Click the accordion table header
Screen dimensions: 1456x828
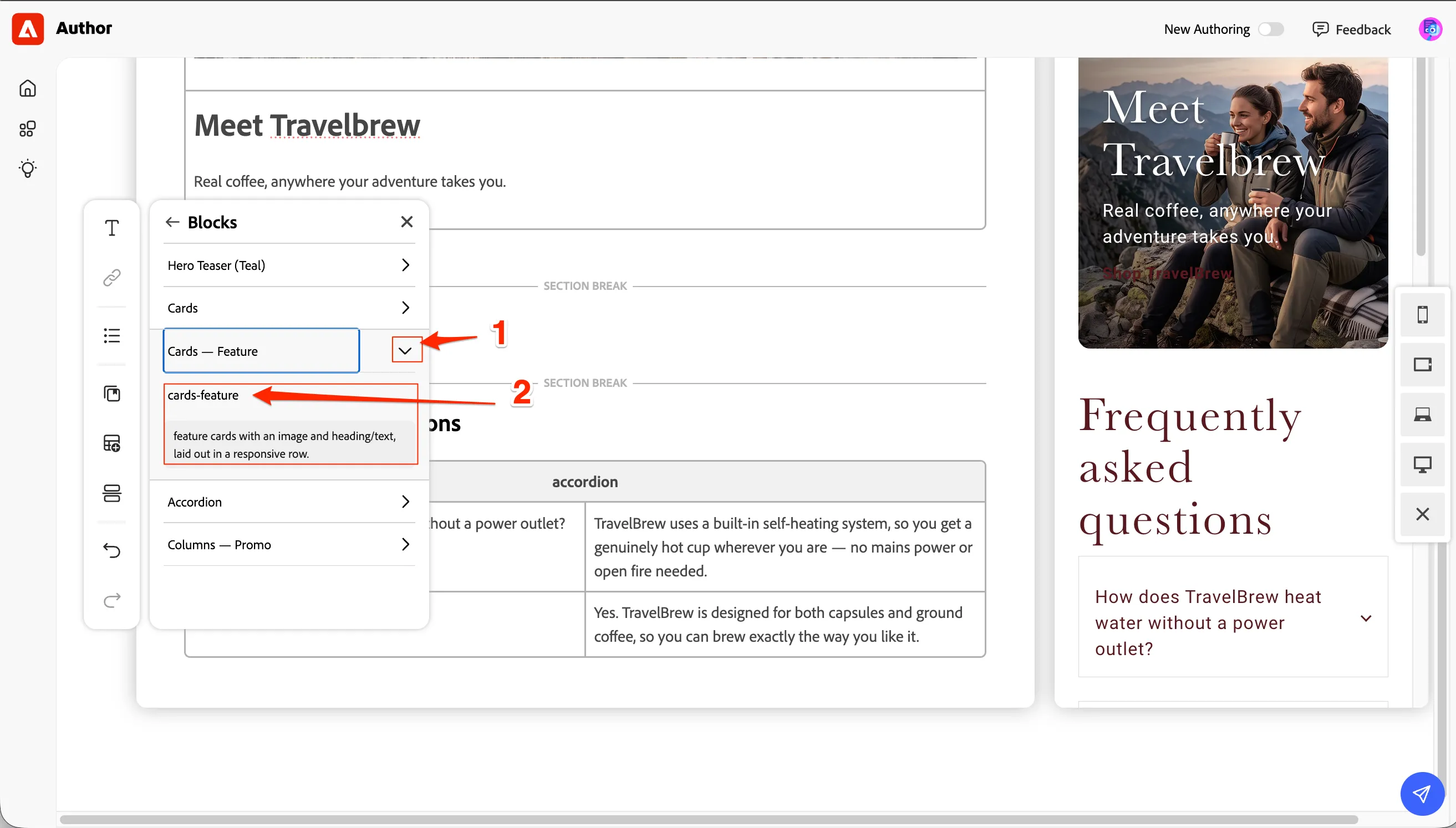coord(586,482)
